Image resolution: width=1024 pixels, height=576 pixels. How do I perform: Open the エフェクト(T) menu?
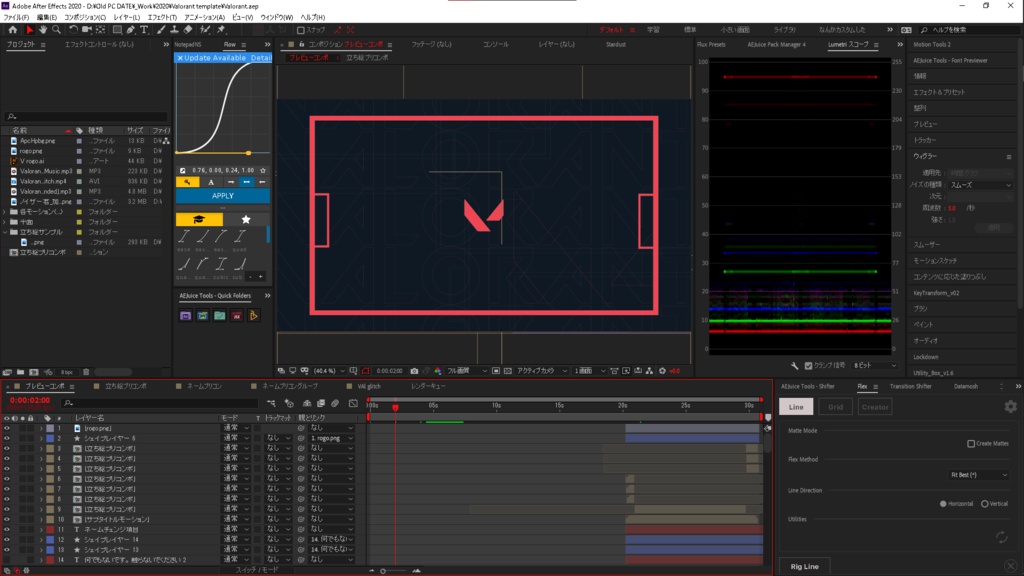tap(162, 18)
